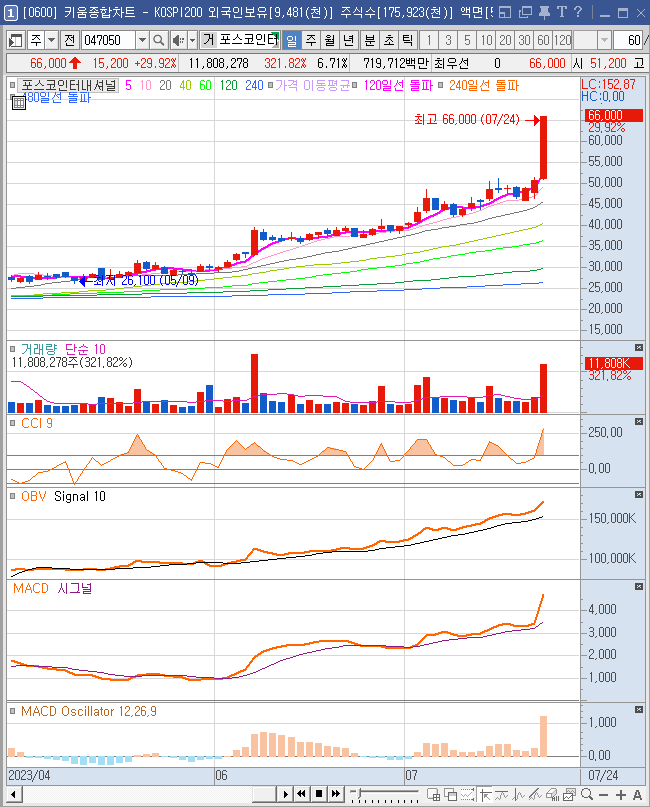Choose the 1 interval button
The height and width of the screenshot is (807, 650).
click(429, 40)
